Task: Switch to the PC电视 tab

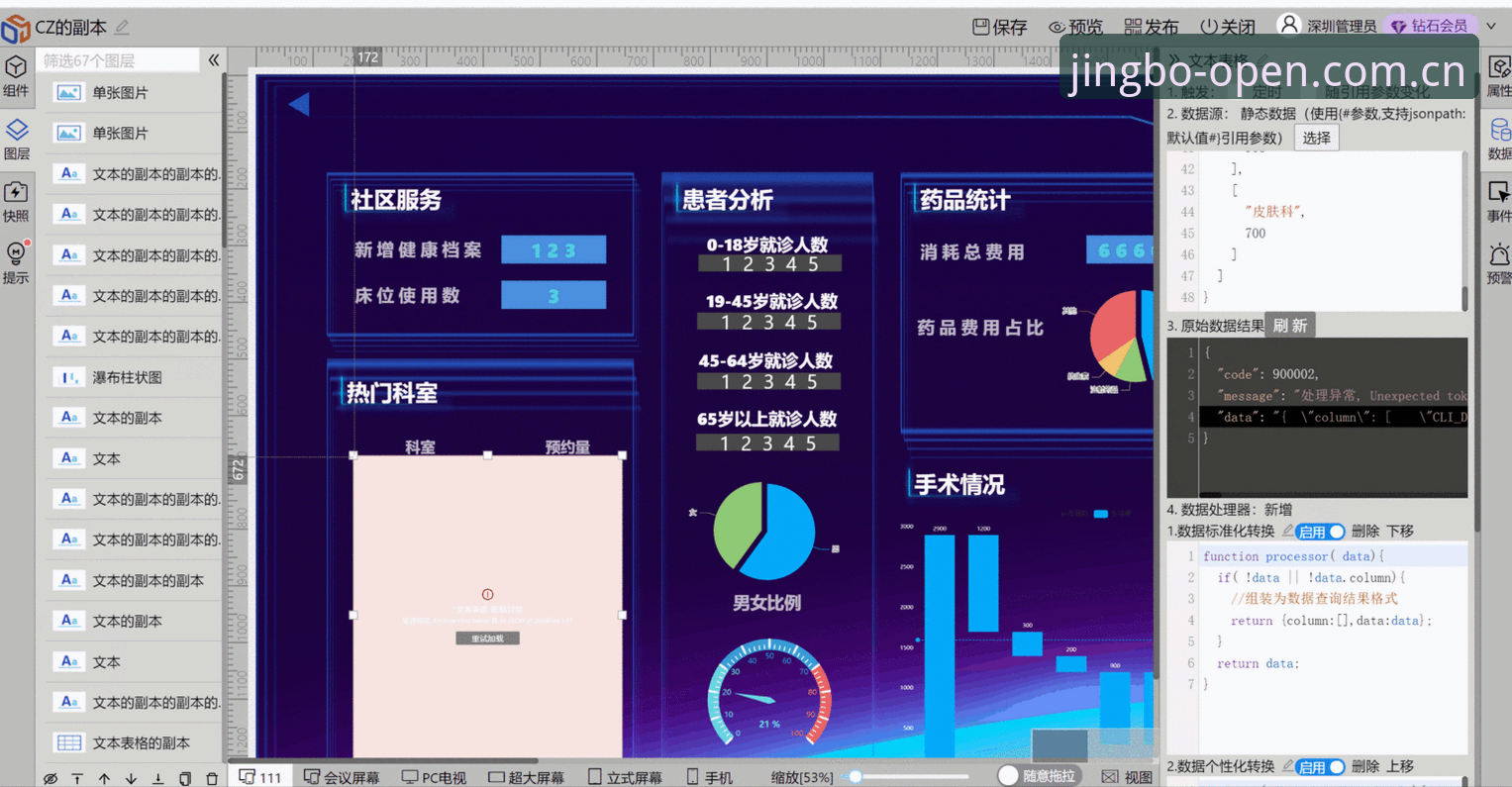Action: tap(434, 777)
